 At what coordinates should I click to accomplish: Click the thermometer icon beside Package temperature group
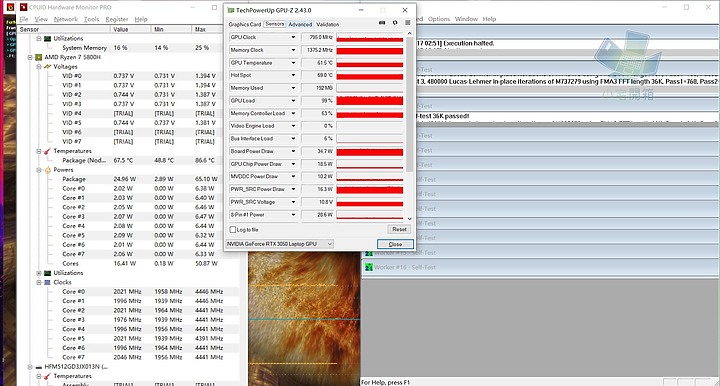pos(47,151)
